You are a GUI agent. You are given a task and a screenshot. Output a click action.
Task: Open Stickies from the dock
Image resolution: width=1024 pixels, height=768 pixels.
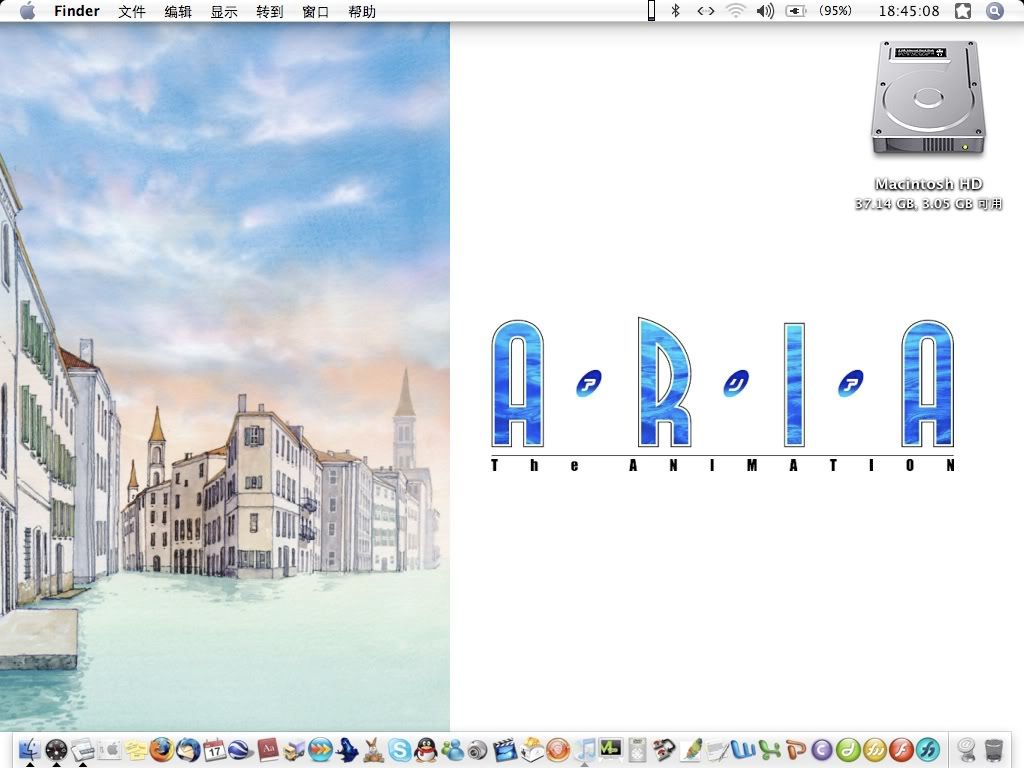pos(136,750)
